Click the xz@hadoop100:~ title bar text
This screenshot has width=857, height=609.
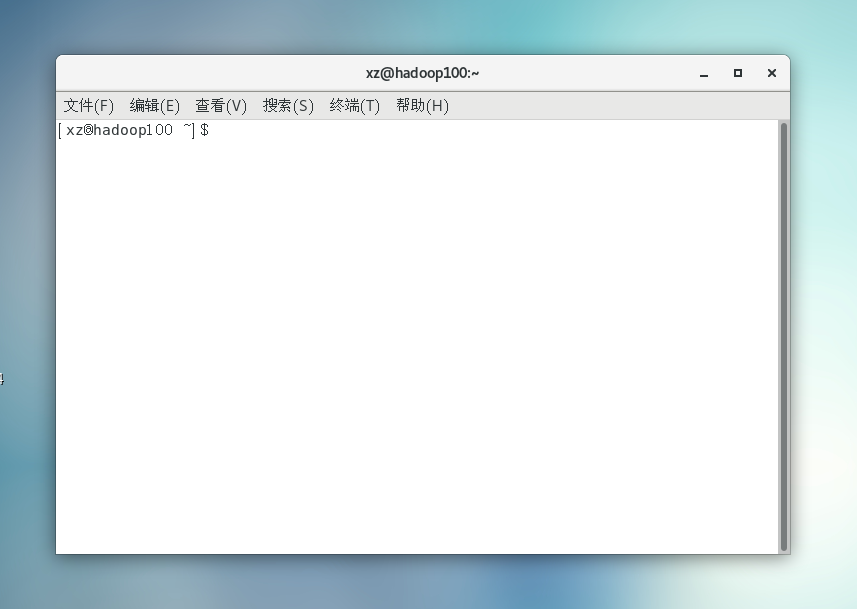(x=422, y=73)
